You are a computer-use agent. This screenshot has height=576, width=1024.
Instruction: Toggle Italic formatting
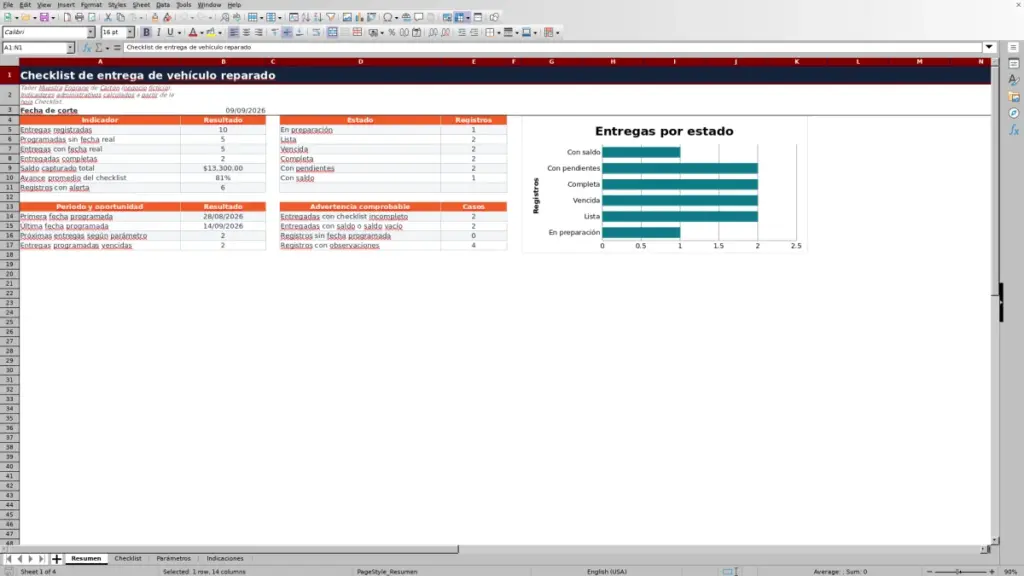pos(159,33)
